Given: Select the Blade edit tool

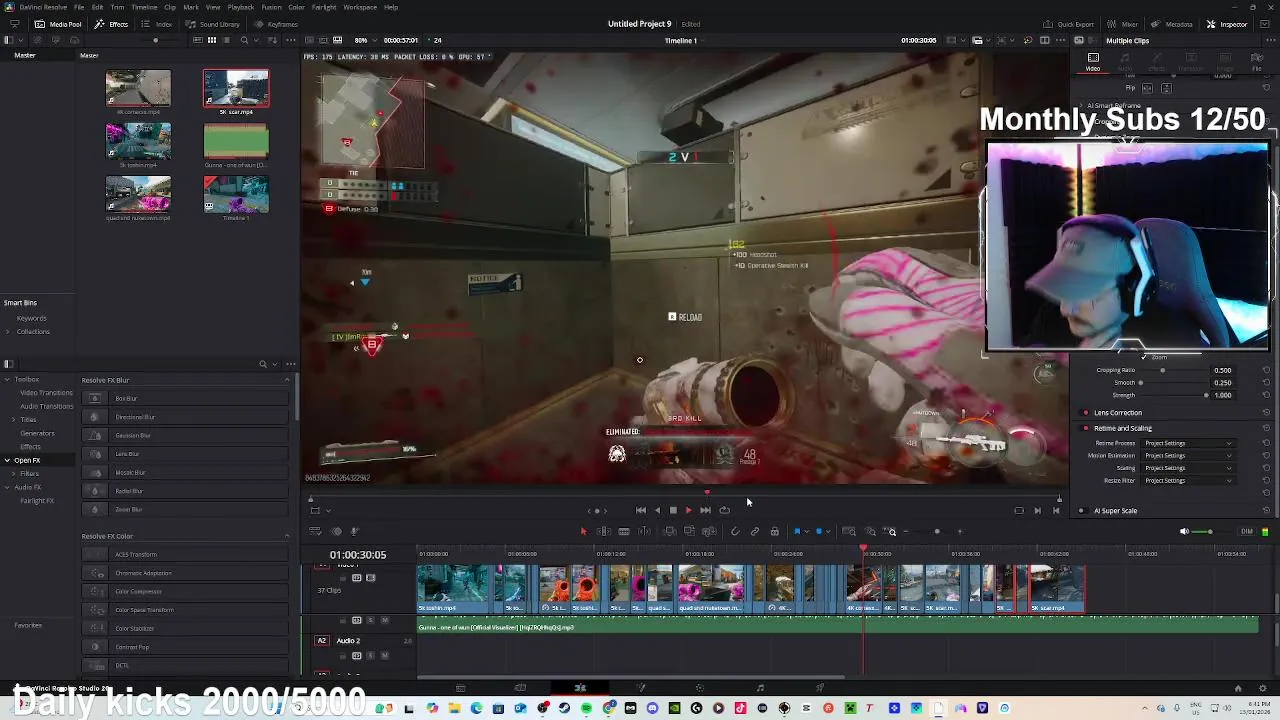Looking at the screenshot, I should pos(623,532).
